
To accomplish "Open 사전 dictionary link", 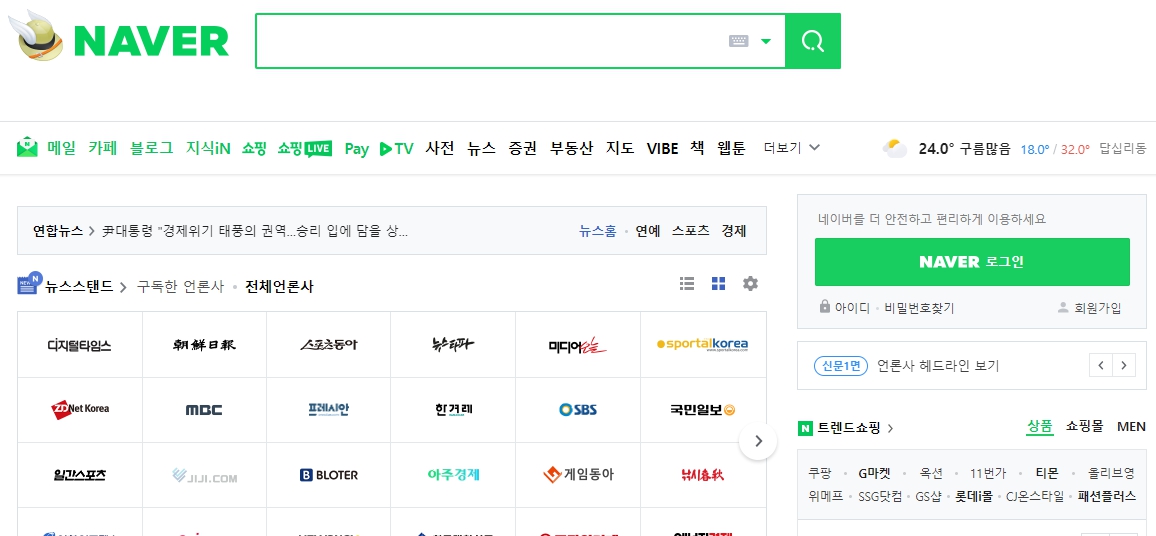I will (x=440, y=148).
